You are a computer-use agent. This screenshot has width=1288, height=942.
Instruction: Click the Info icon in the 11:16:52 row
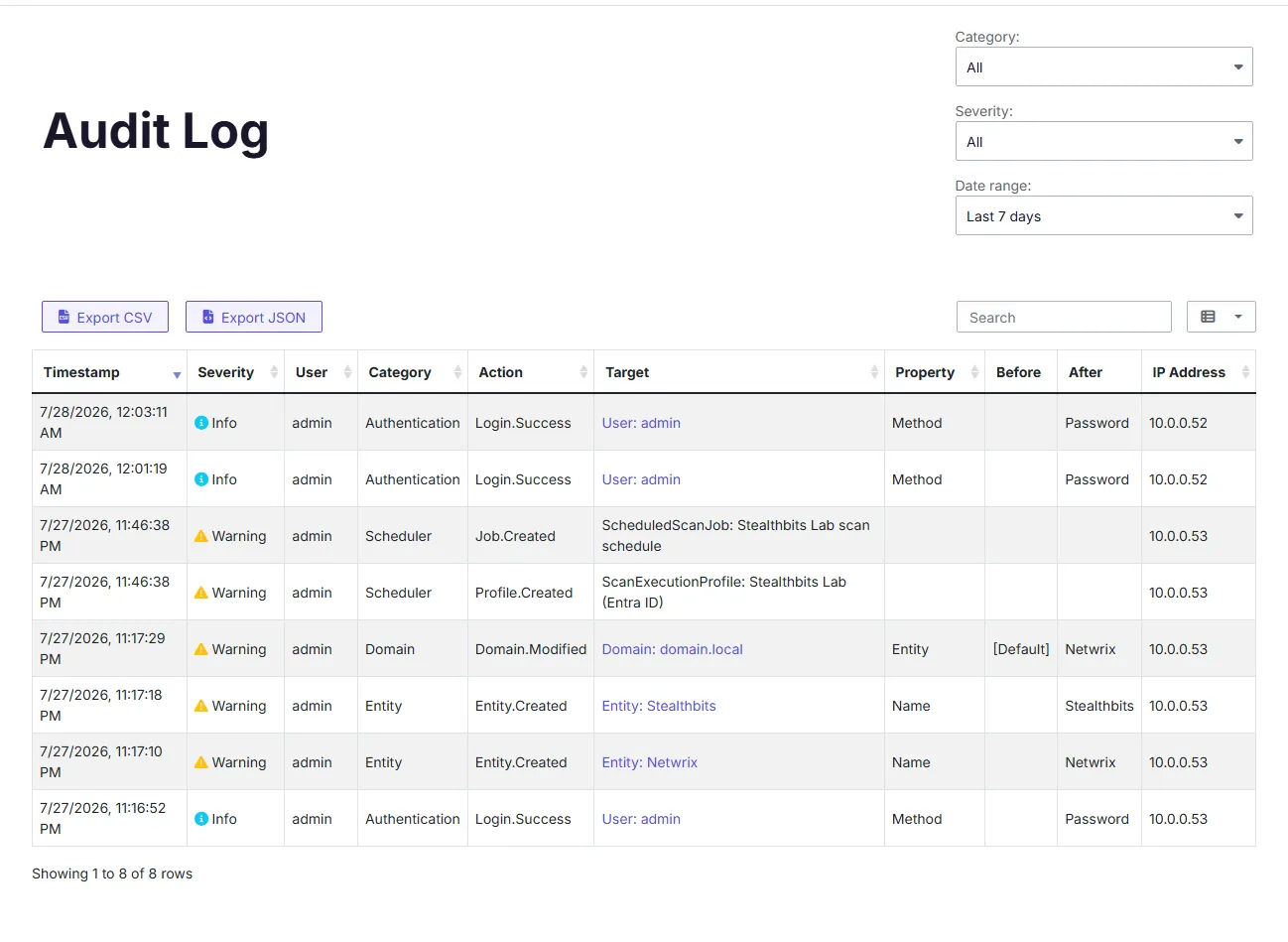201,819
